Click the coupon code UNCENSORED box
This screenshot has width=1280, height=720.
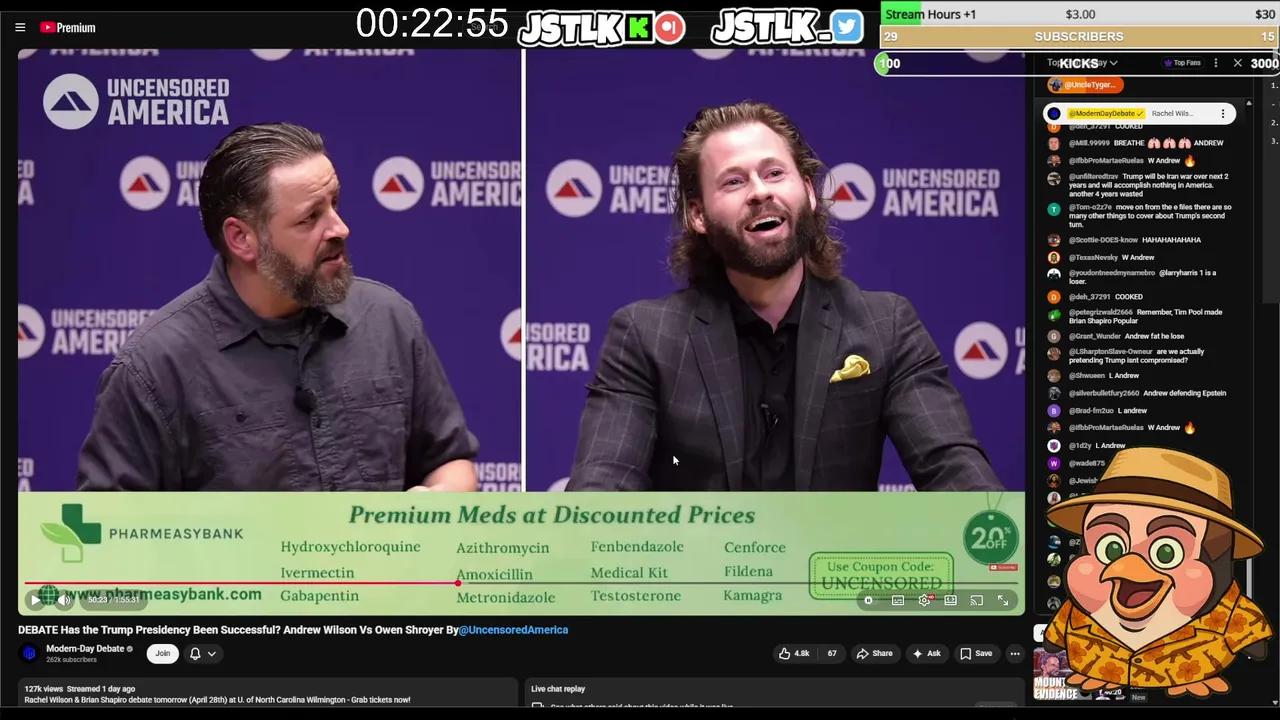(x=880, y=575)
